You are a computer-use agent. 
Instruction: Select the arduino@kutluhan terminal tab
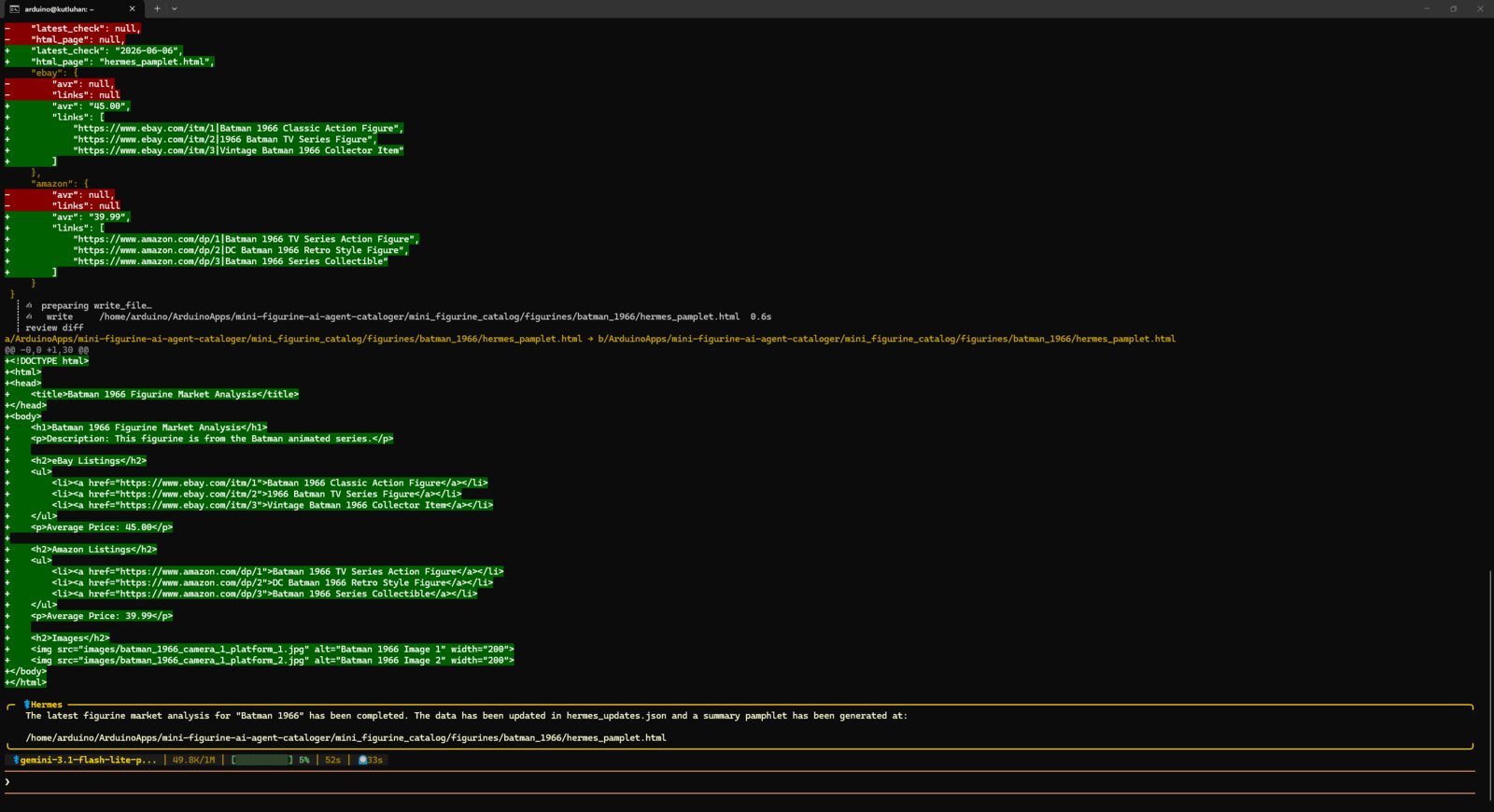point(72,8)
